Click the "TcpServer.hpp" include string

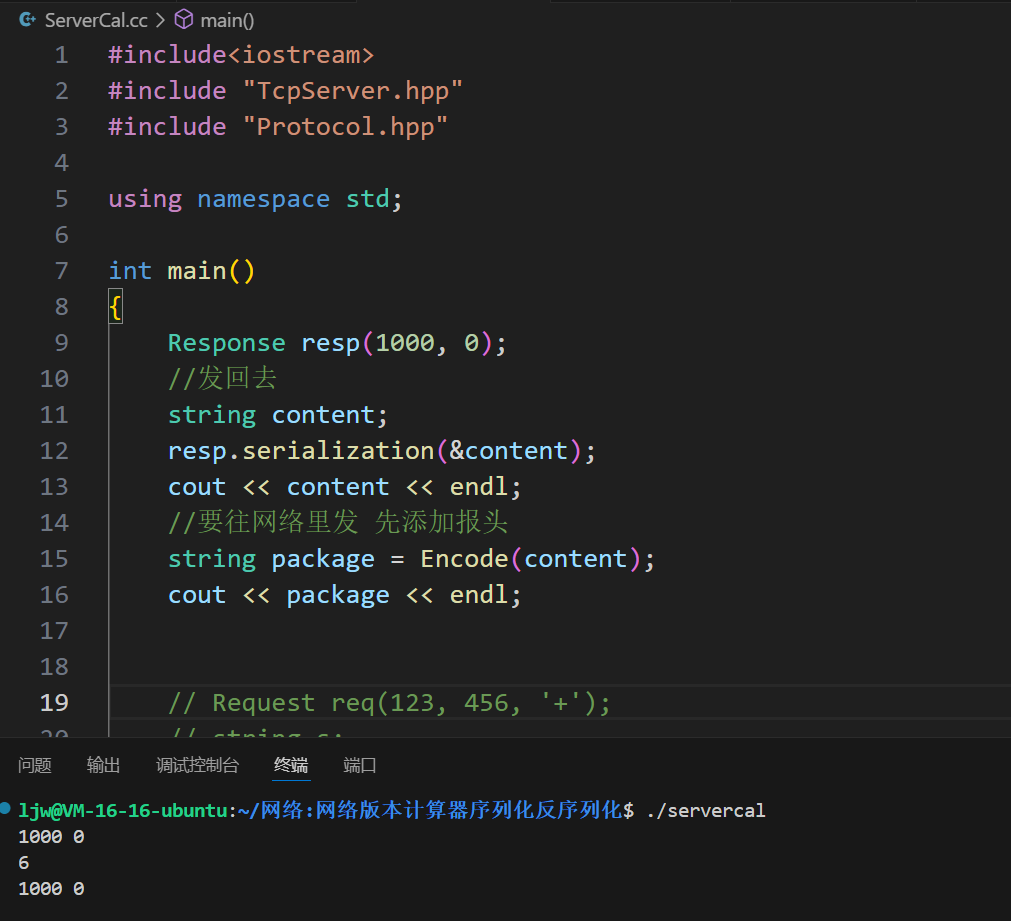pyautogui.click(x=352, y=91)
